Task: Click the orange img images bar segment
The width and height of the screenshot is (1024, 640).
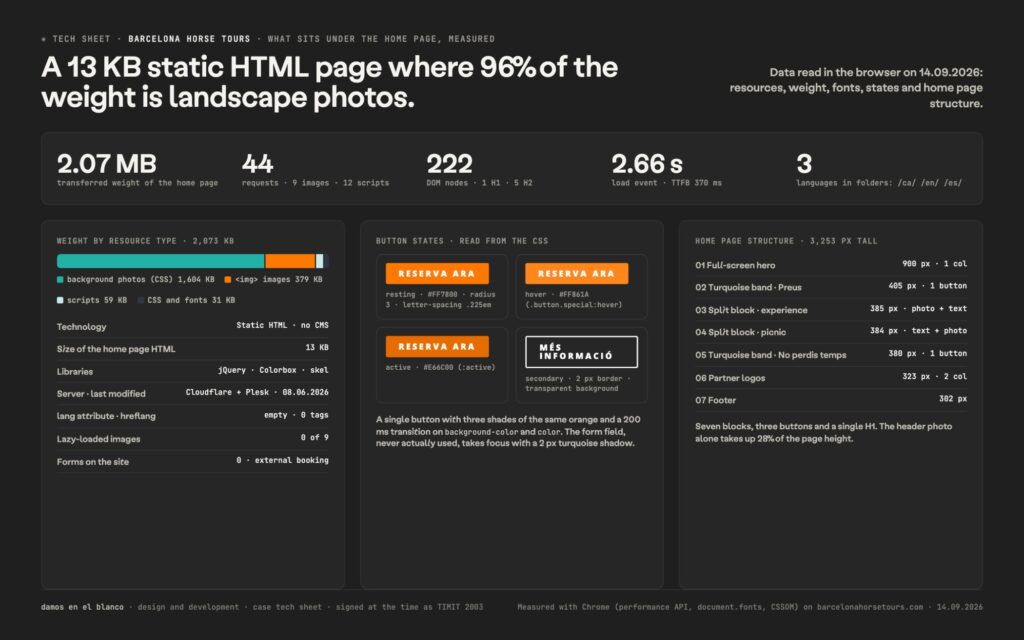Action: (x=290, y=261)
